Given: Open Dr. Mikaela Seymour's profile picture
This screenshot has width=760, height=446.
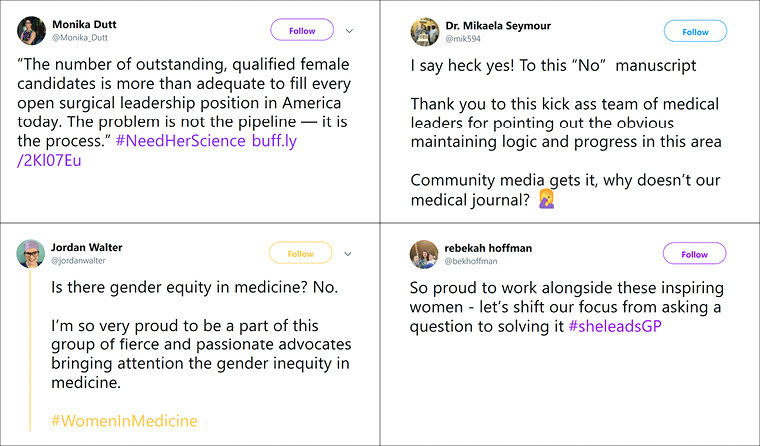Looking at the screenshot, I should click(x=426, y=32).
